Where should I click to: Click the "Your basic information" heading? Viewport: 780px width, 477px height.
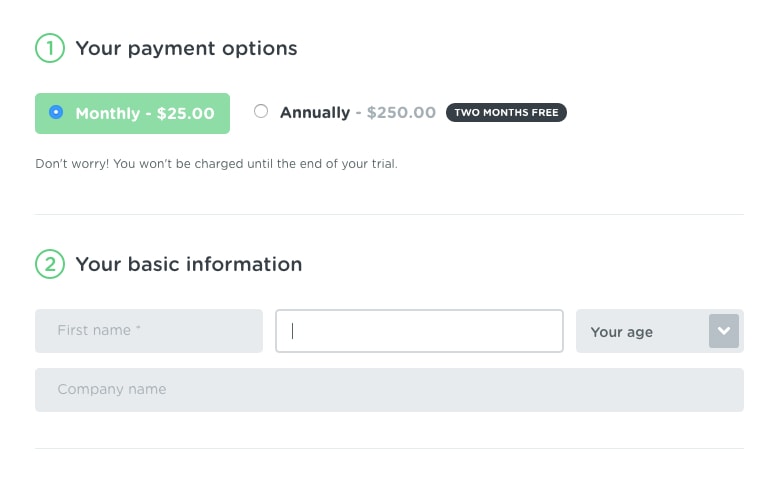pos(189,264)
